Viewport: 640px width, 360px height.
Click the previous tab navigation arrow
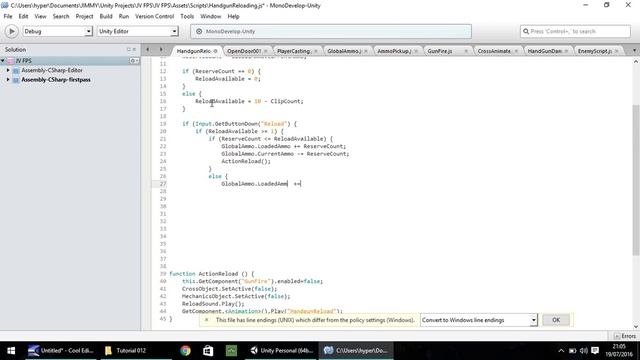point(148,49)
